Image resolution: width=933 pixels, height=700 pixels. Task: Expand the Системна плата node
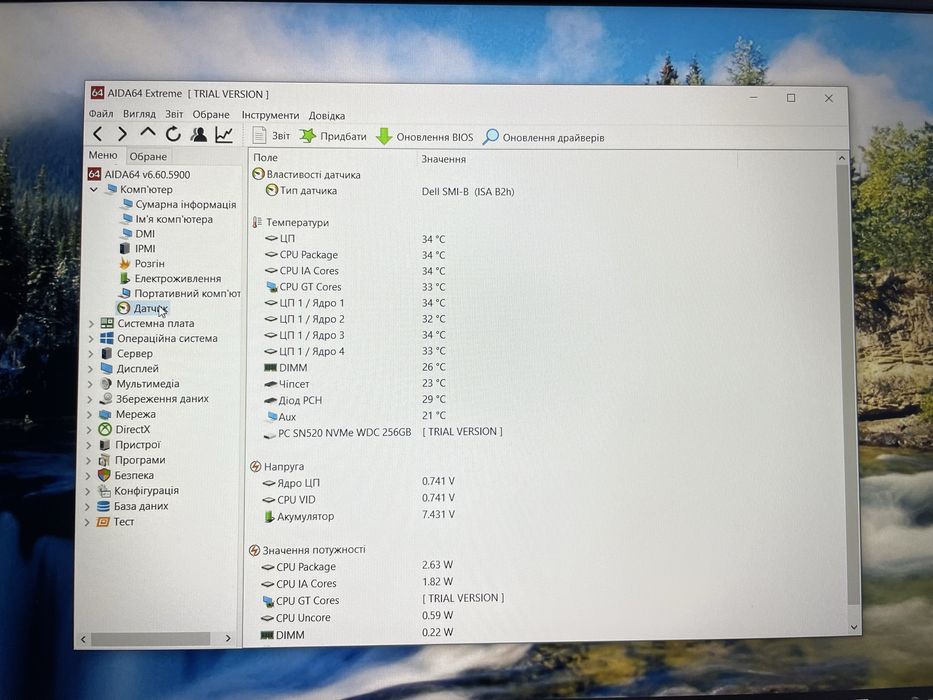(x=91, y=324)
